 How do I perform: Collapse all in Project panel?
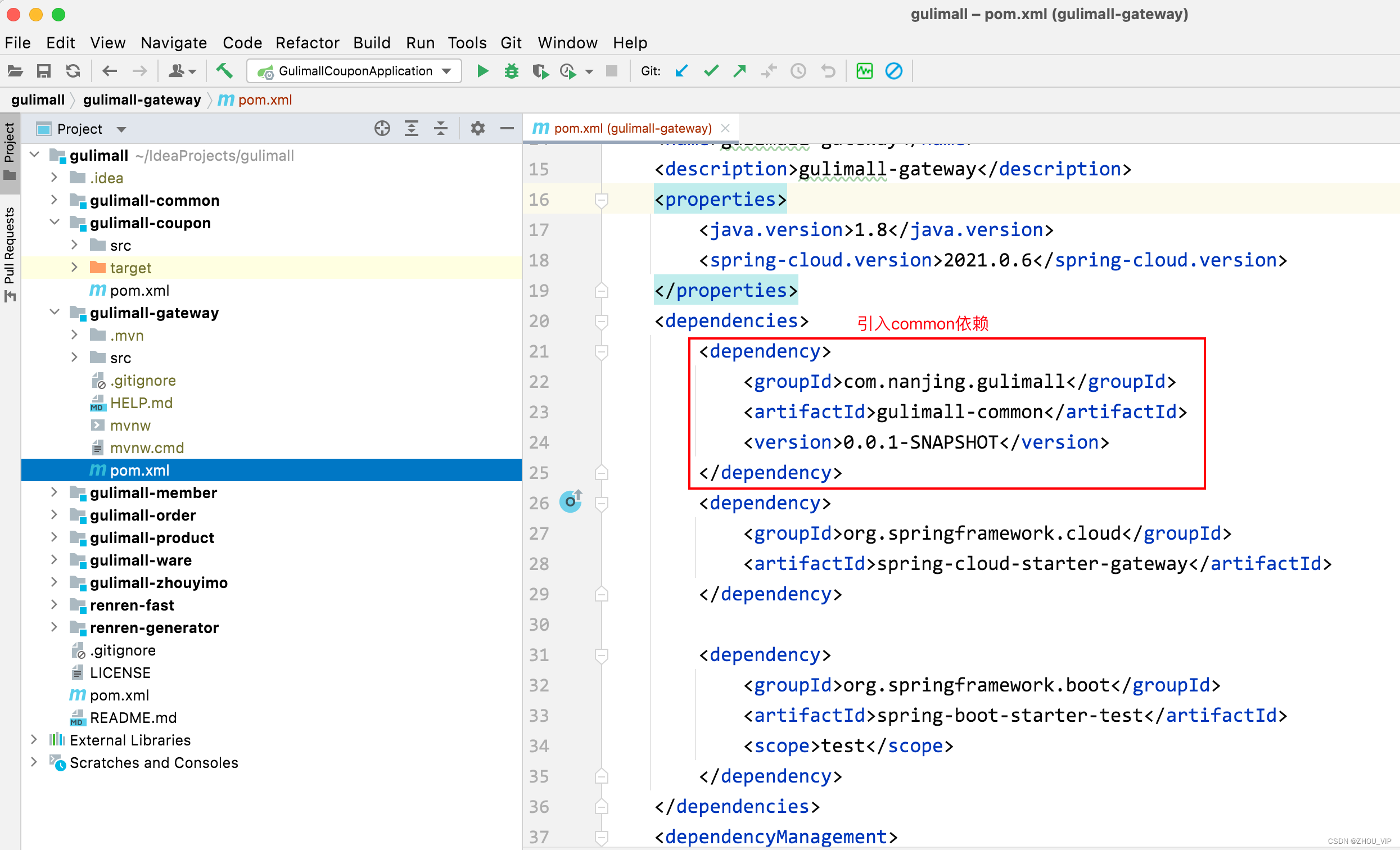pos(441,128)
